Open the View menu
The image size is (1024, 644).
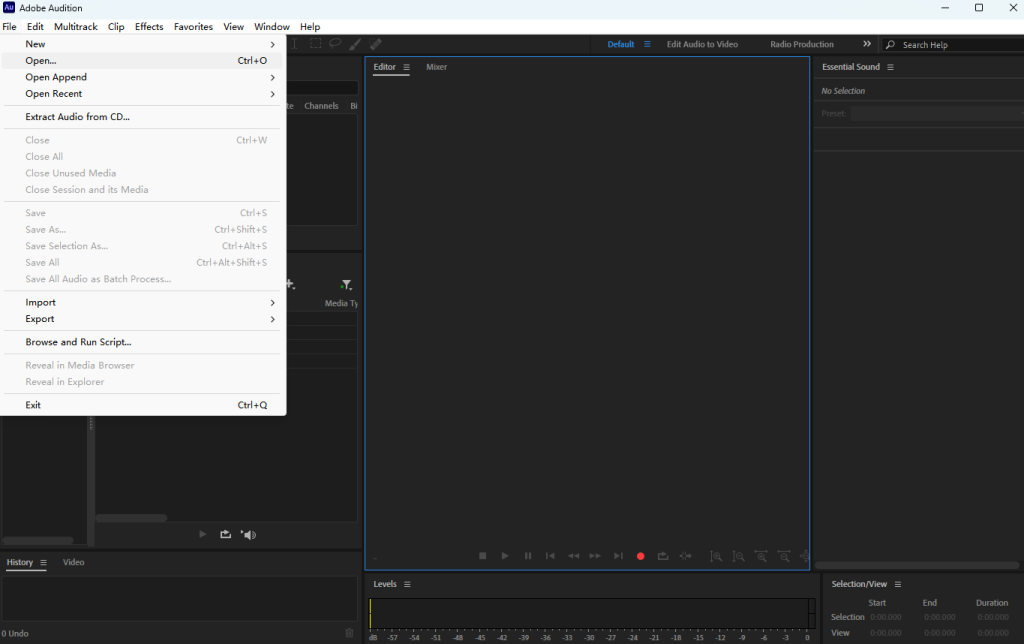(233, 26)
